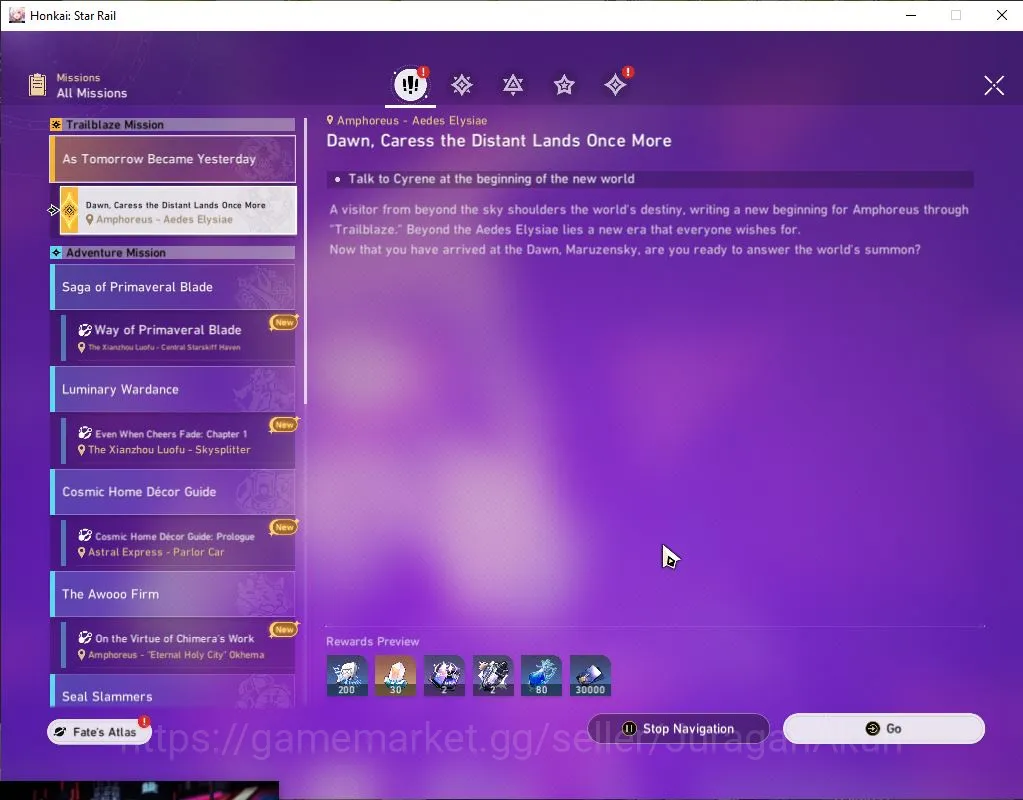1023x800 pixels.
Task: Select Way of Primaveral Blade mission
Action: (x=179, y=337)
